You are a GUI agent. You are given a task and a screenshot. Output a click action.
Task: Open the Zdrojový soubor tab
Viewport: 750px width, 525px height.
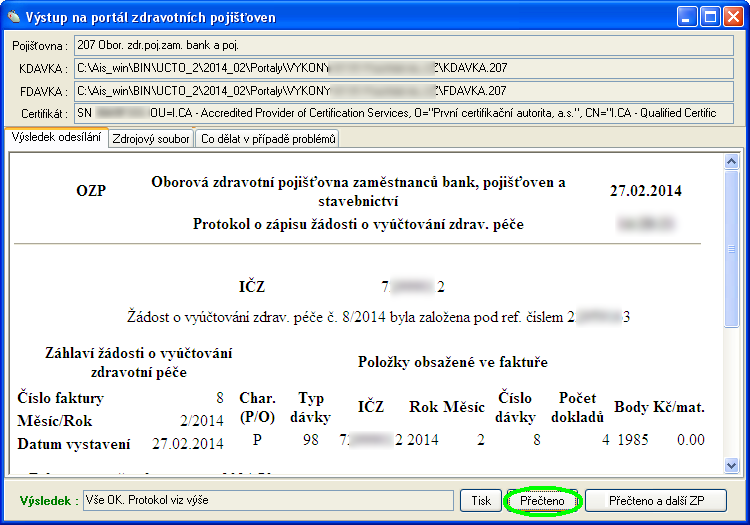(151, 139)
